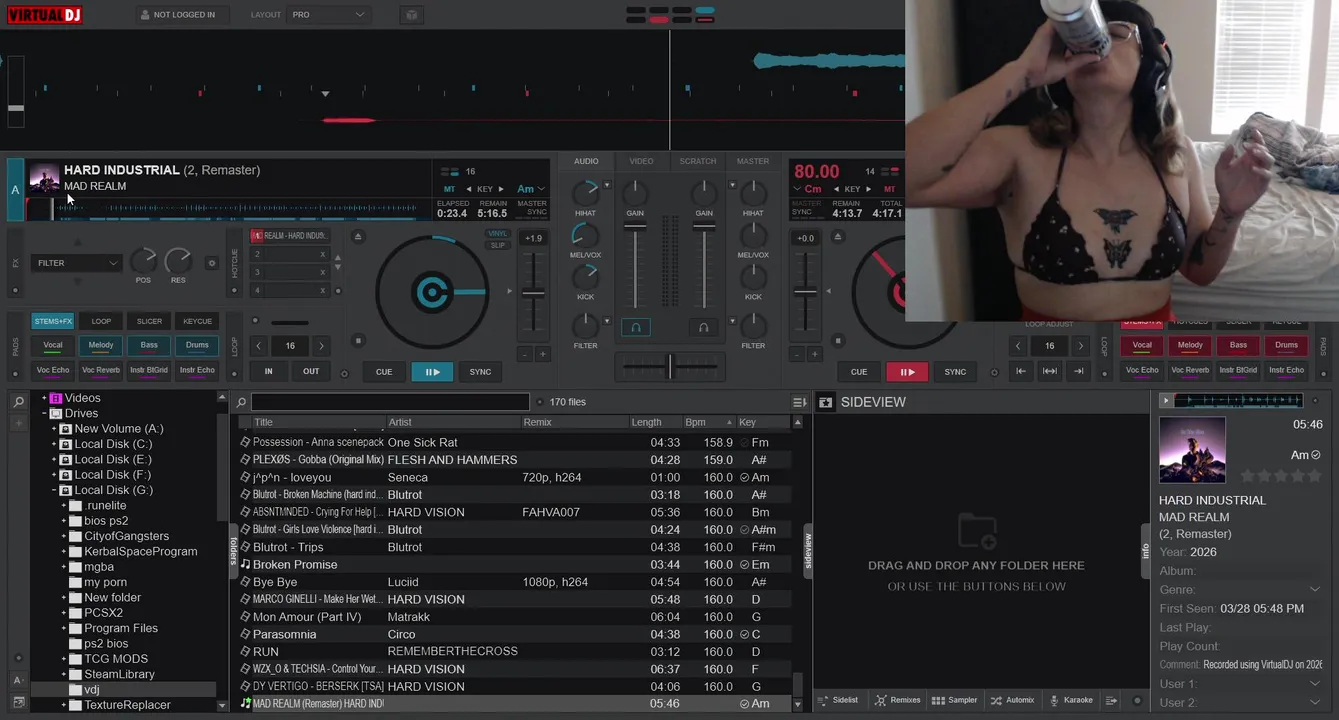Play the preview in the info panel
Screen dimensions: 1339x720
tap(1165, 400)
